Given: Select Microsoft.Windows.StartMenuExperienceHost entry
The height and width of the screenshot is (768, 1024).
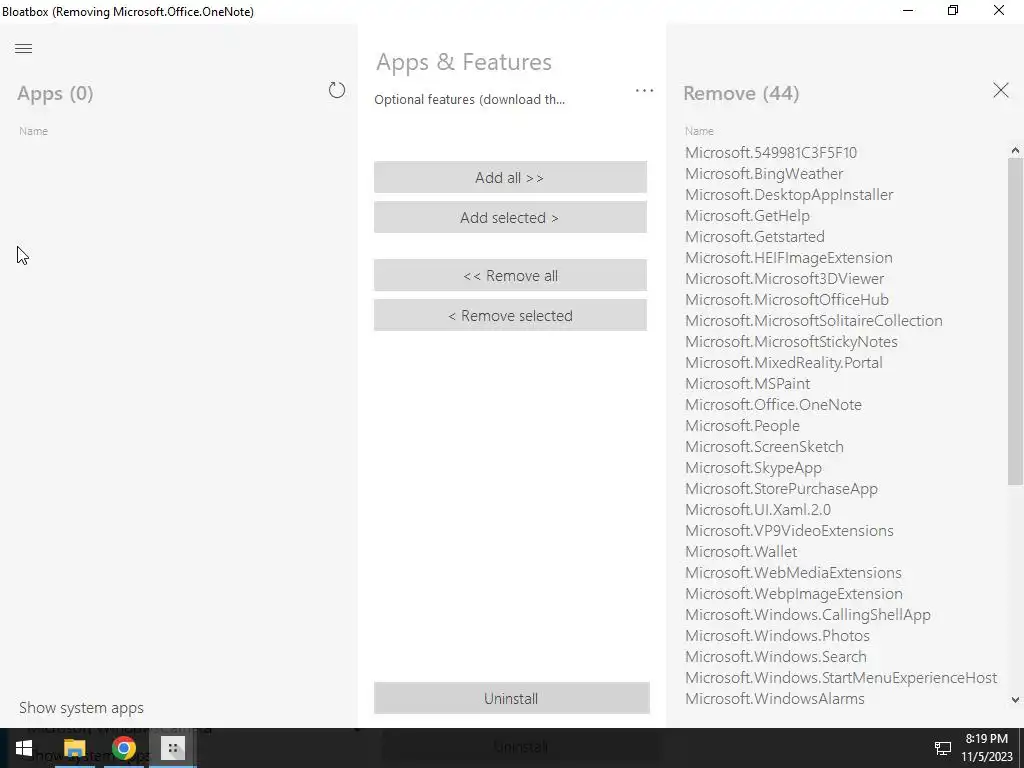Looking at the screenshot, I should point(841,677).
